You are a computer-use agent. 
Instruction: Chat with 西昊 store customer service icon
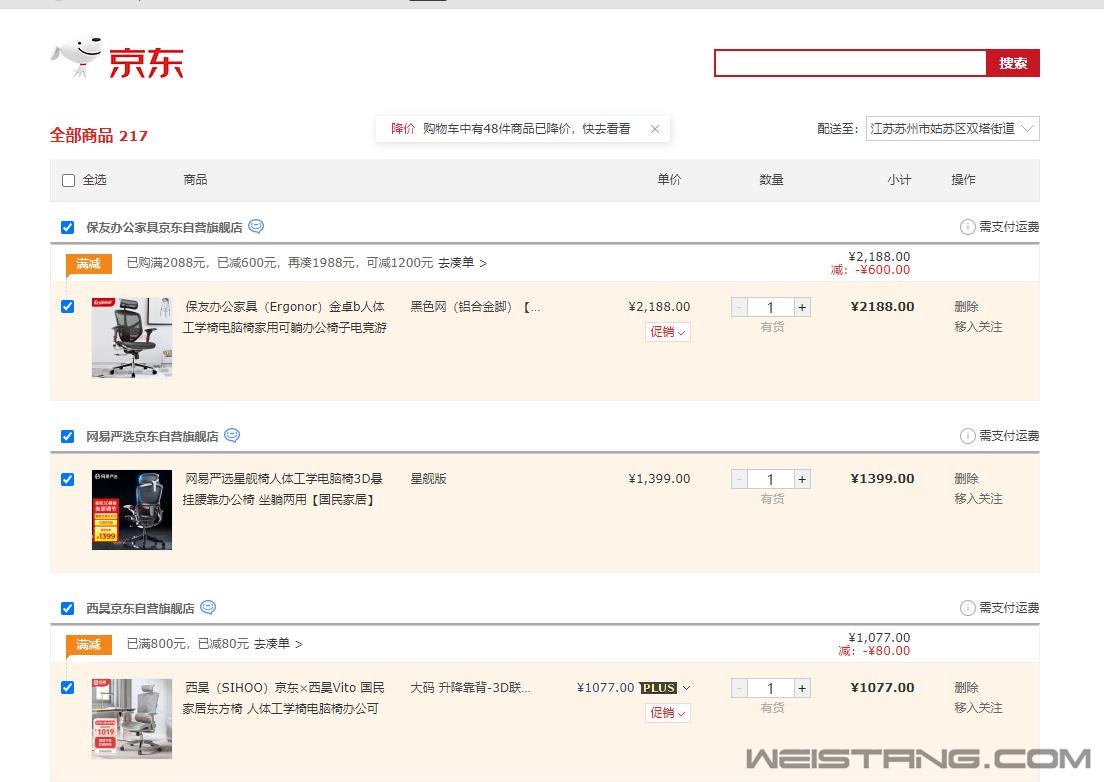208,607
